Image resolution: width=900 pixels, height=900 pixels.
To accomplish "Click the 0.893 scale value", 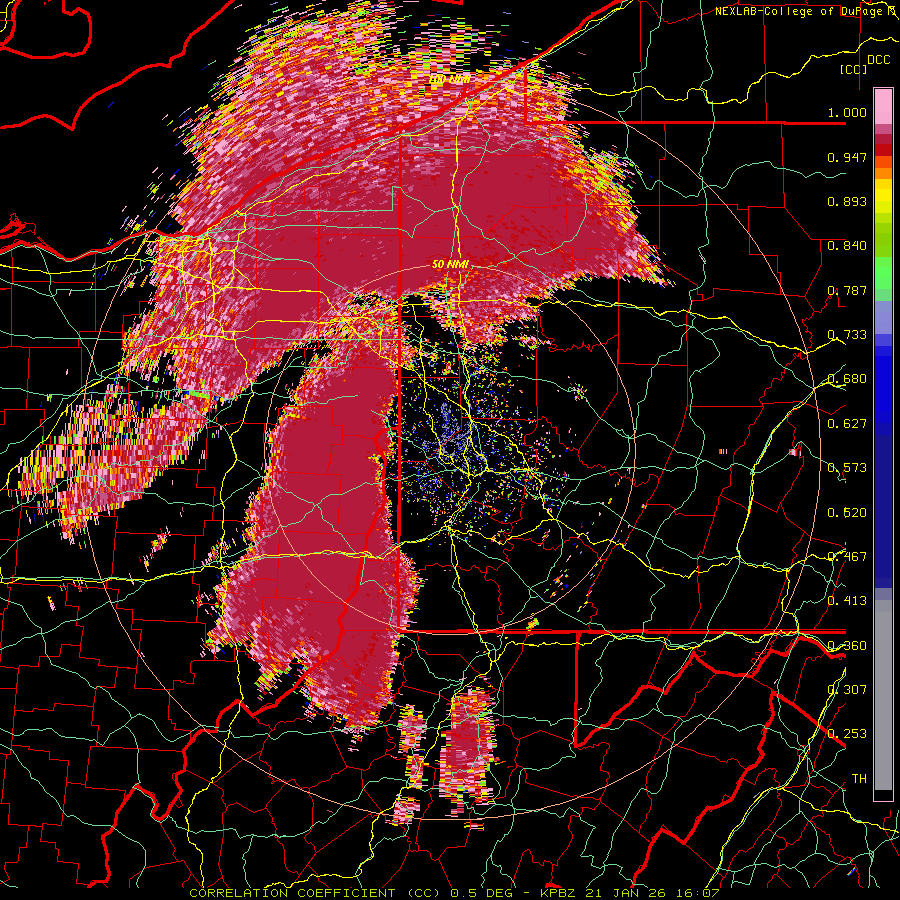I will coord(847,201).
